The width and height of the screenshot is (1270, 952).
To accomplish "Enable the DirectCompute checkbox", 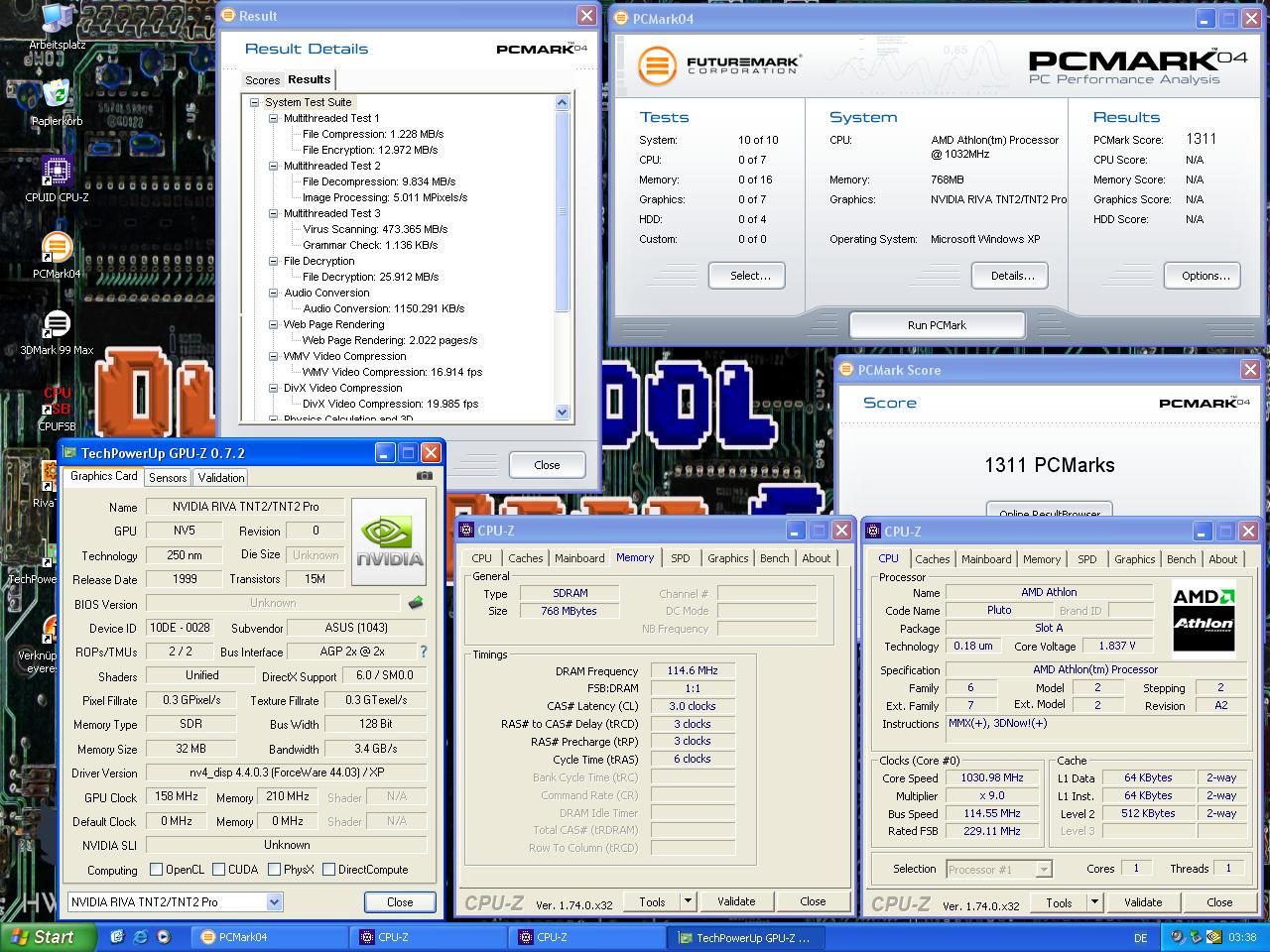I will click(x=329, y=870).
